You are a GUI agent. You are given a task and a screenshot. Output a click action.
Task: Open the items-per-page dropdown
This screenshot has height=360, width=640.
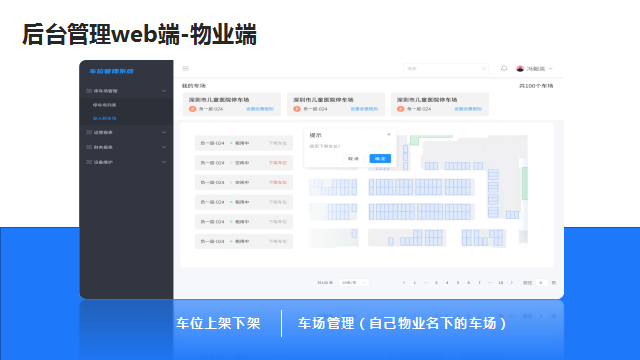[353, 282]
